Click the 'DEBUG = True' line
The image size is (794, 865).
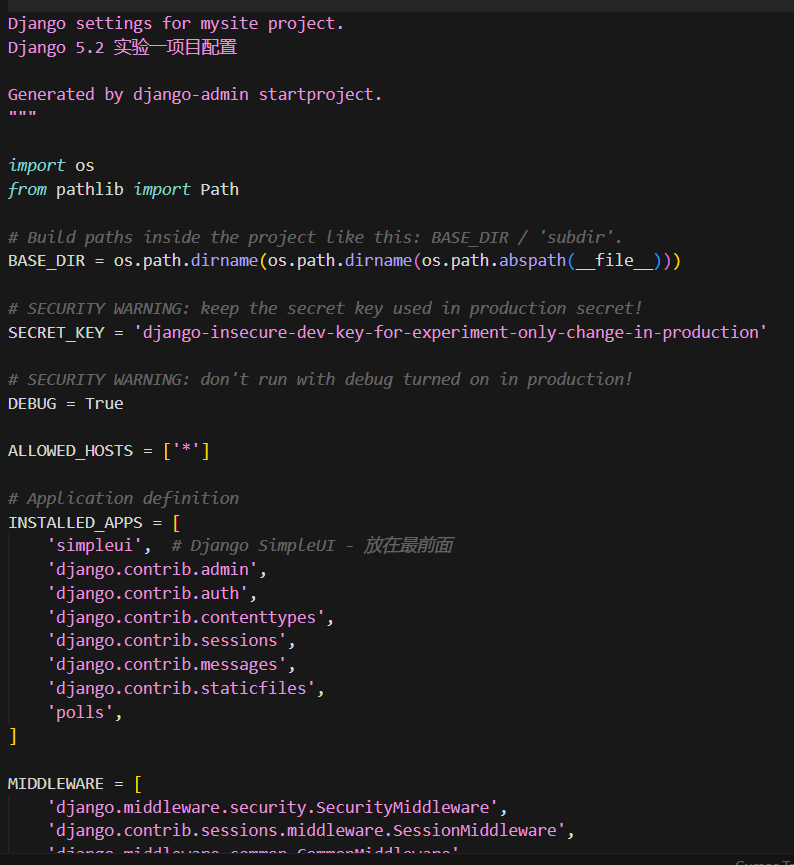66,404
